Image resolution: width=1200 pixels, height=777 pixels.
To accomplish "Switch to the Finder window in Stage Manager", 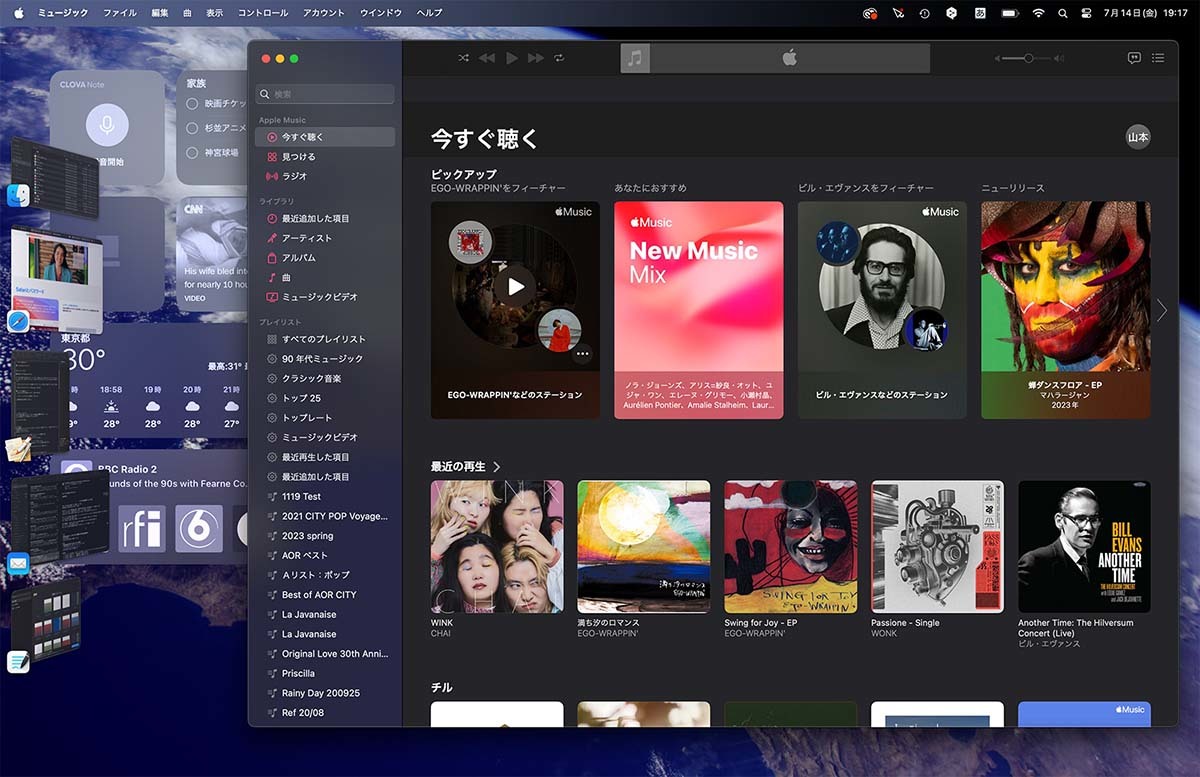I will tap(54, 176).
